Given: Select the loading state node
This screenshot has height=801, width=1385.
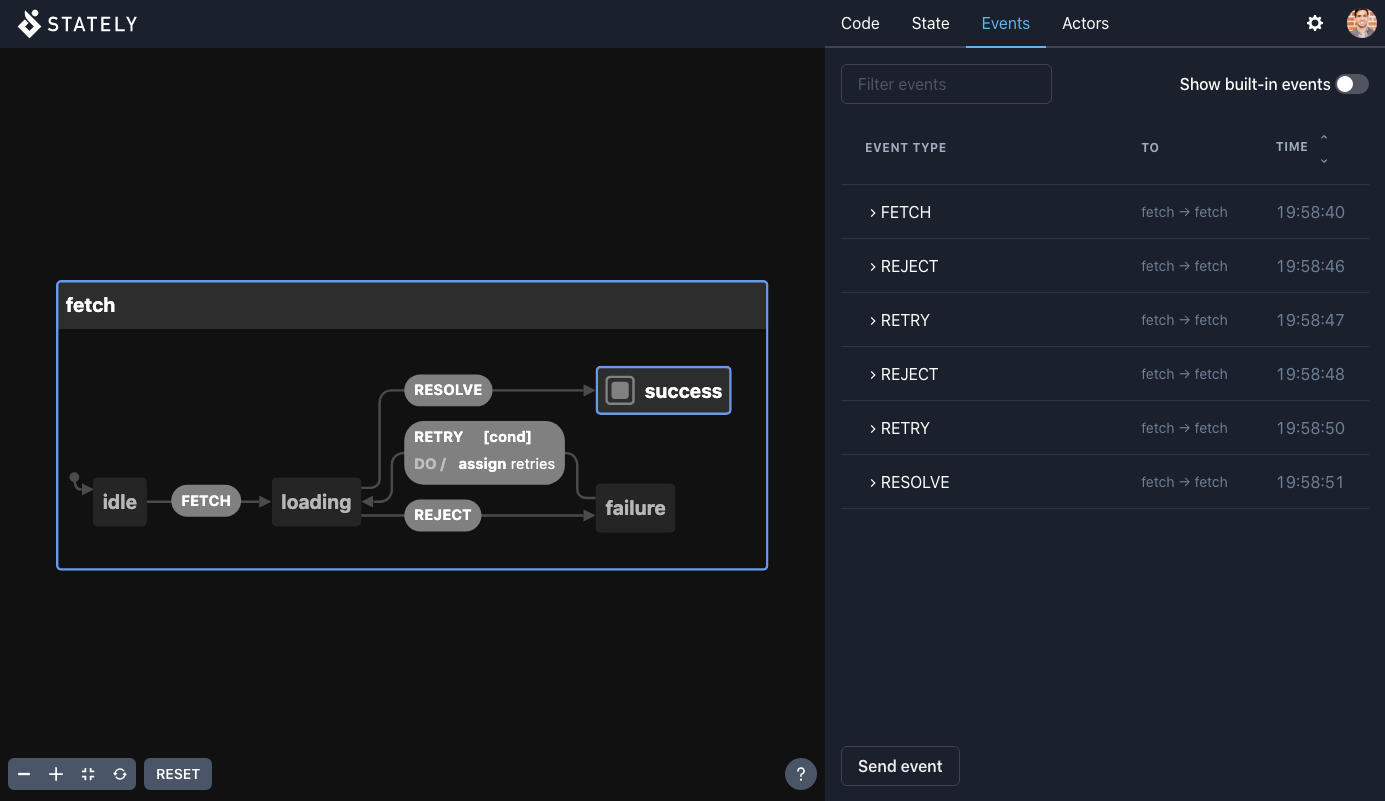Looking at the screenshot, I should pos(316,502).
